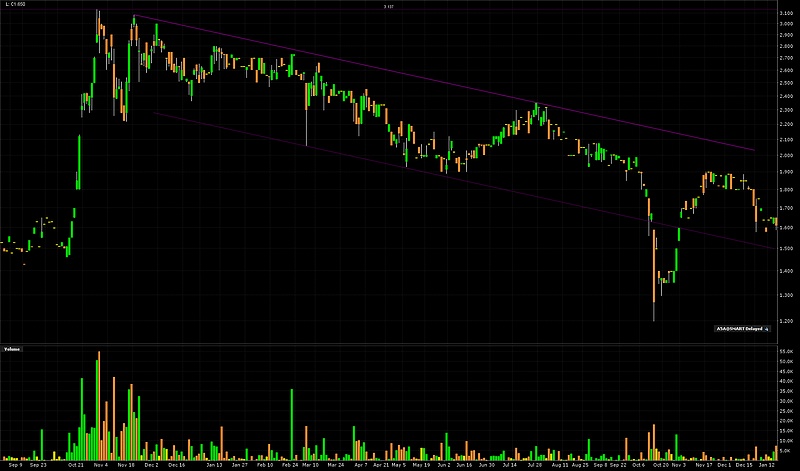Click the 2.000 price axis label
This screenshot has width=800, height=471.
click(786, 156)
